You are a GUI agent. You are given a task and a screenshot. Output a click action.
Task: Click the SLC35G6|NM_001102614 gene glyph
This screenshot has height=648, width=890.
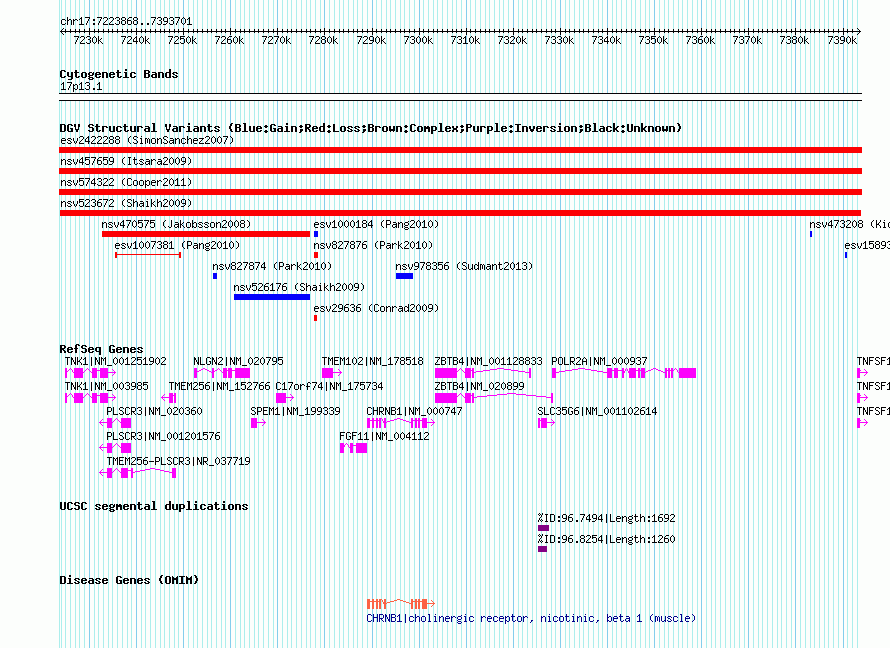(547, 423)
